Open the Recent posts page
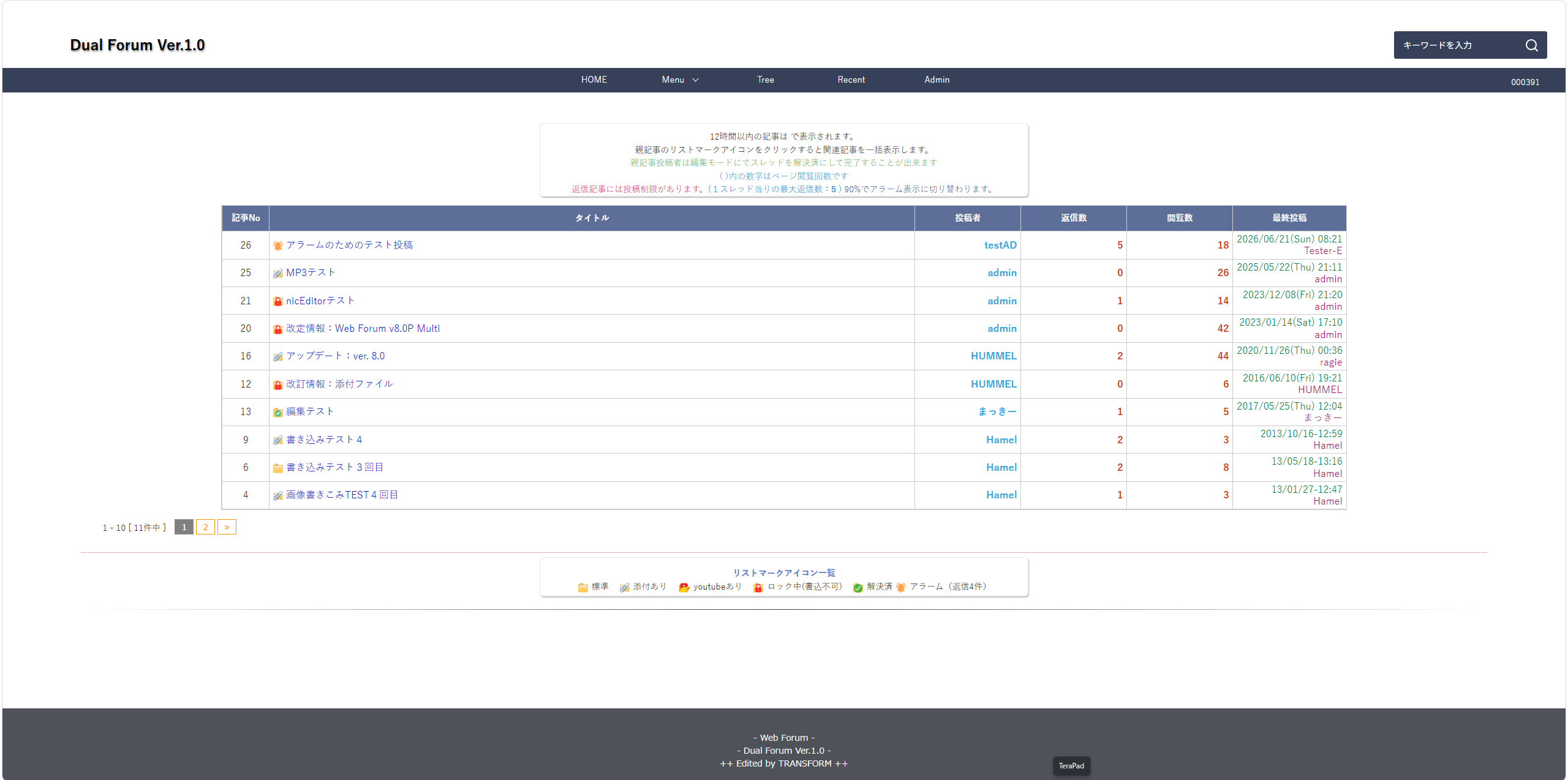This screenshot has width=1568, height=780. [x=851, y=80]
